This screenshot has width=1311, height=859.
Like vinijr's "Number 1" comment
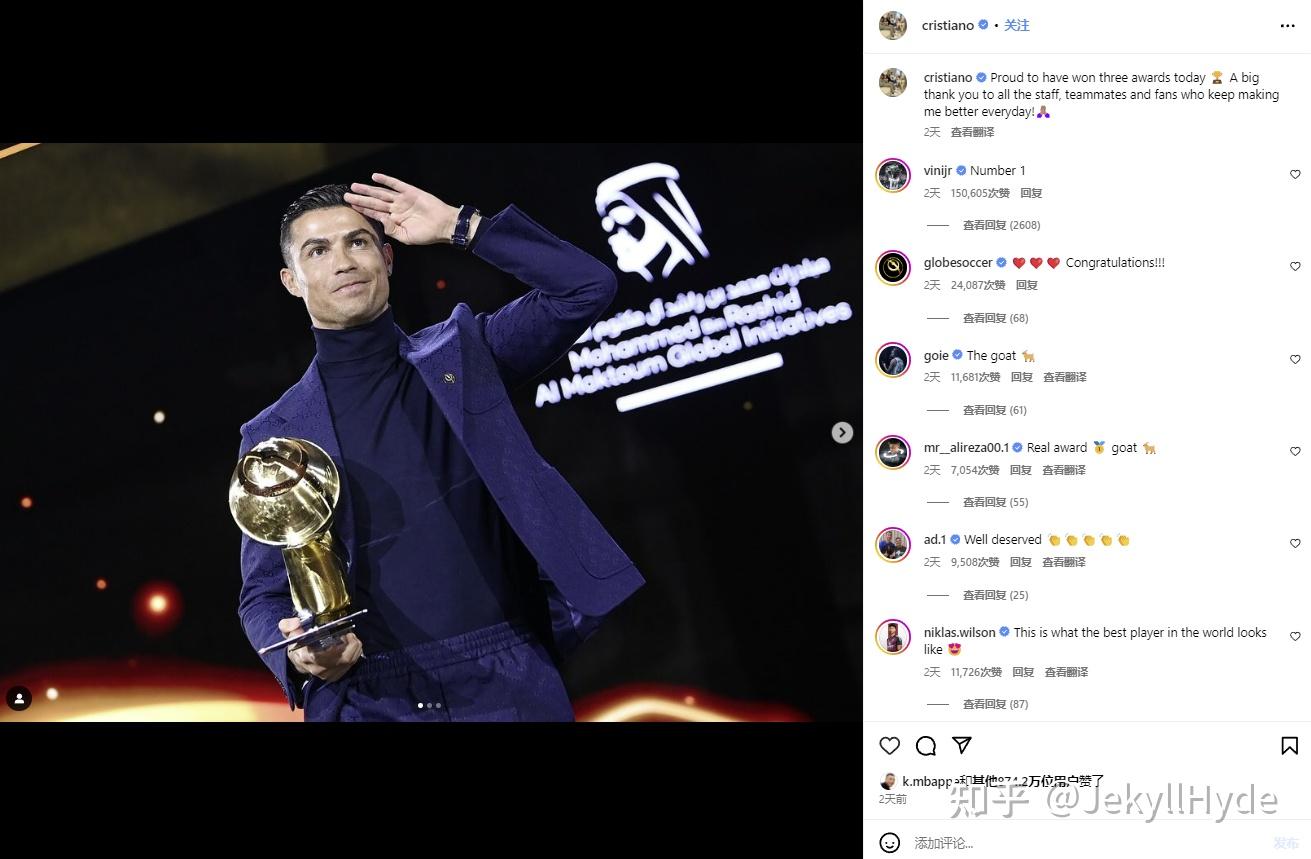pyautogui.click(x=1295, y=175)
